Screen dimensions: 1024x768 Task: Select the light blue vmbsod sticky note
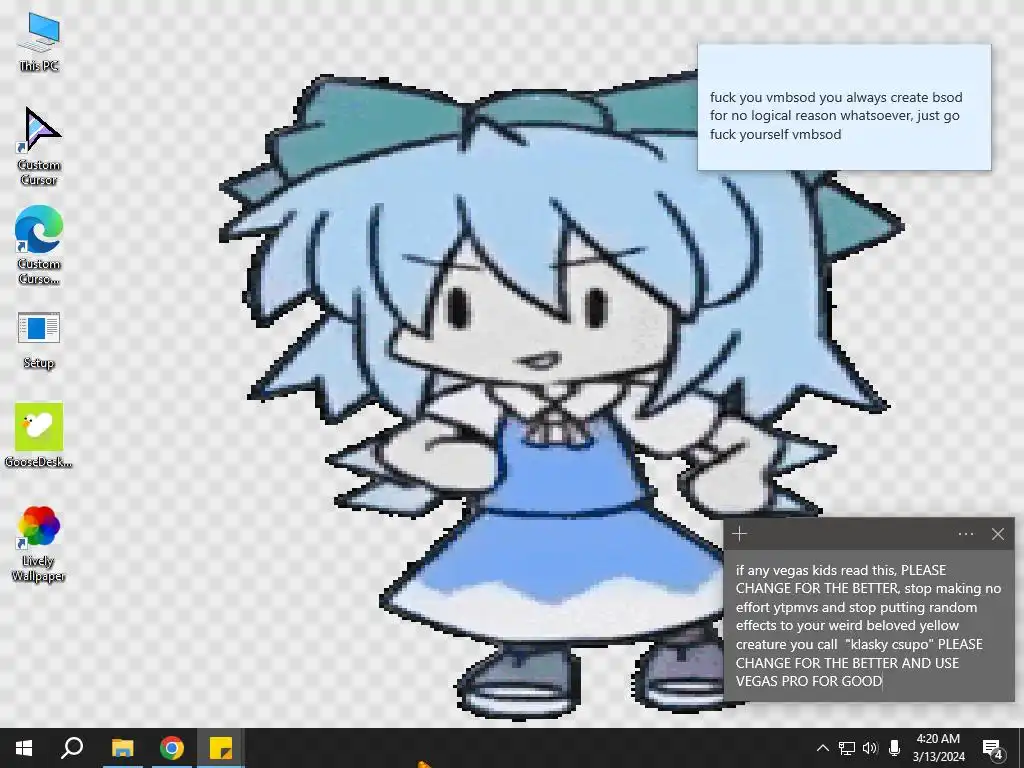point(844,107)
